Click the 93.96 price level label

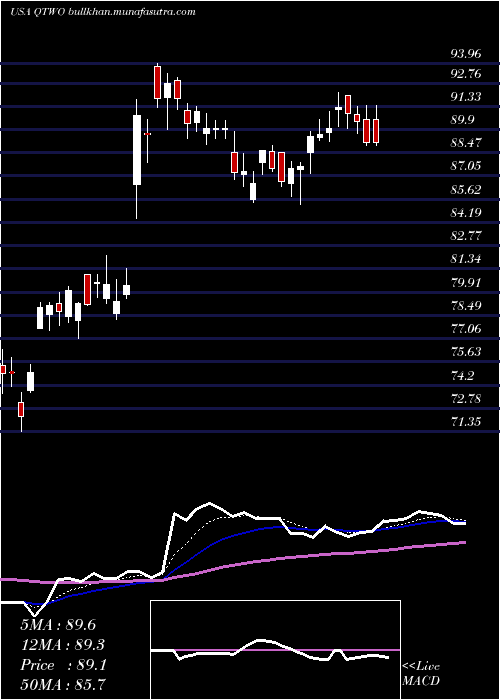coord(466,54)
